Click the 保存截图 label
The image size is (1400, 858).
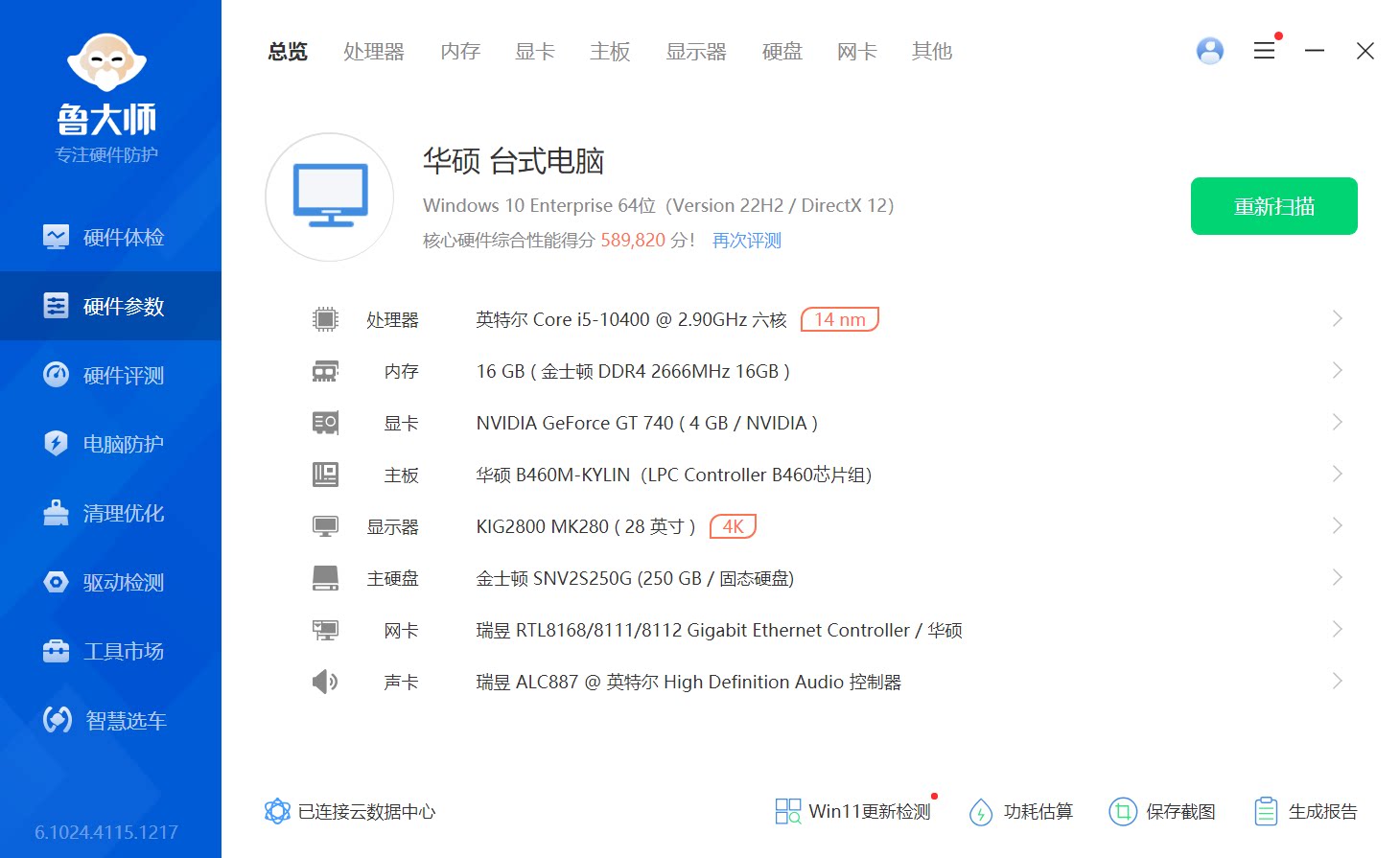coord(1181,812)
